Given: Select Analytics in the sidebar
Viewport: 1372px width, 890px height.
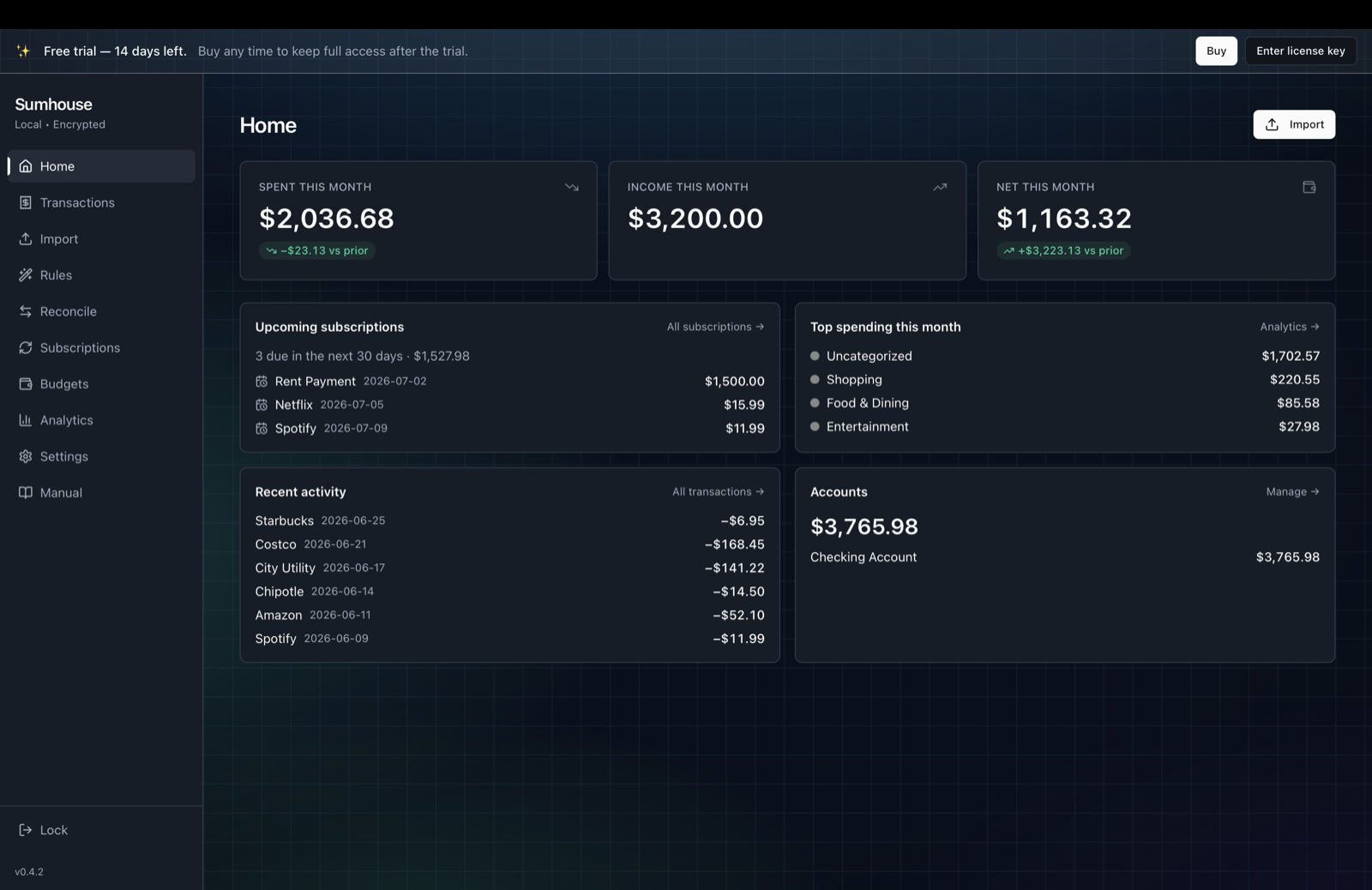Looking at the screenshot, I should [101, 420].
